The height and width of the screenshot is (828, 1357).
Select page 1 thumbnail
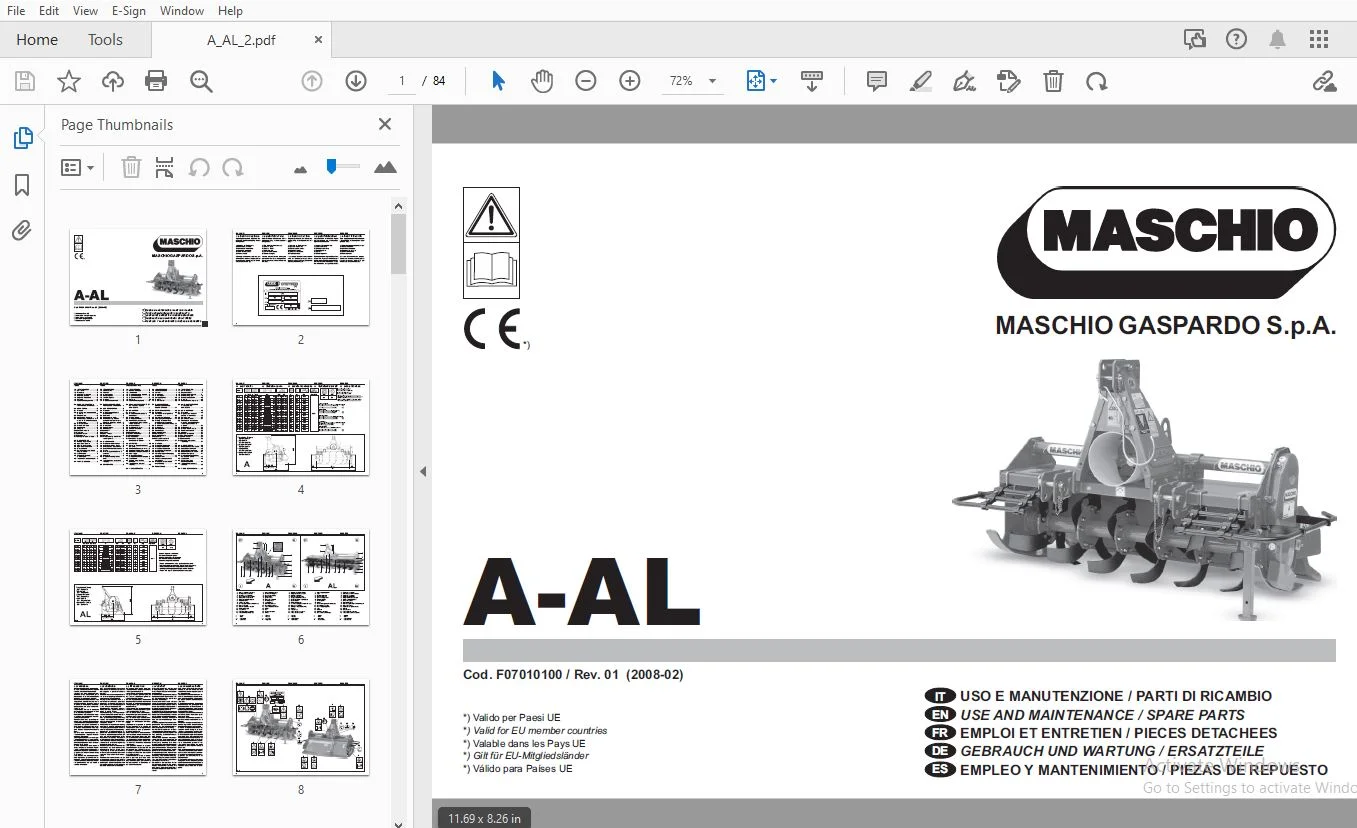[x=138, y=277]
